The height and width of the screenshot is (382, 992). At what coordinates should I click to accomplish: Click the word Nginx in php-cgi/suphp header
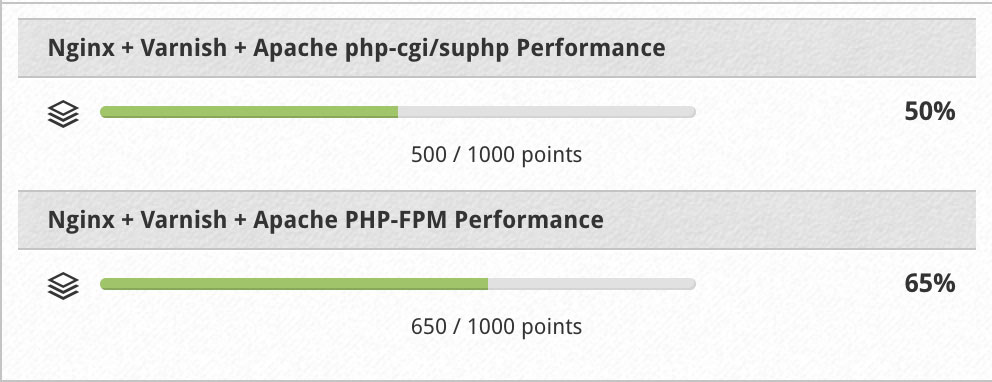82,49
